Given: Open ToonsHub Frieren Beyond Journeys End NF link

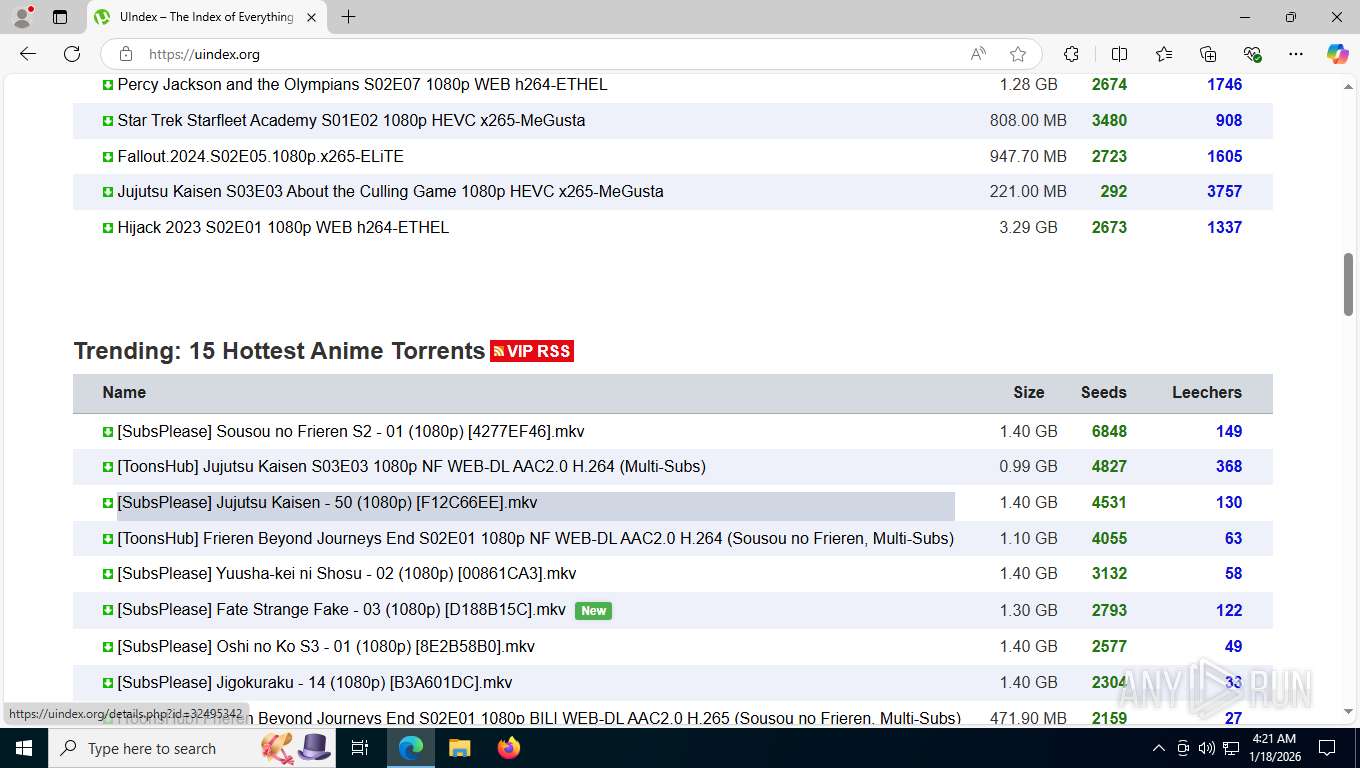Looking at the screenshot, I should (x=535, y=538).
